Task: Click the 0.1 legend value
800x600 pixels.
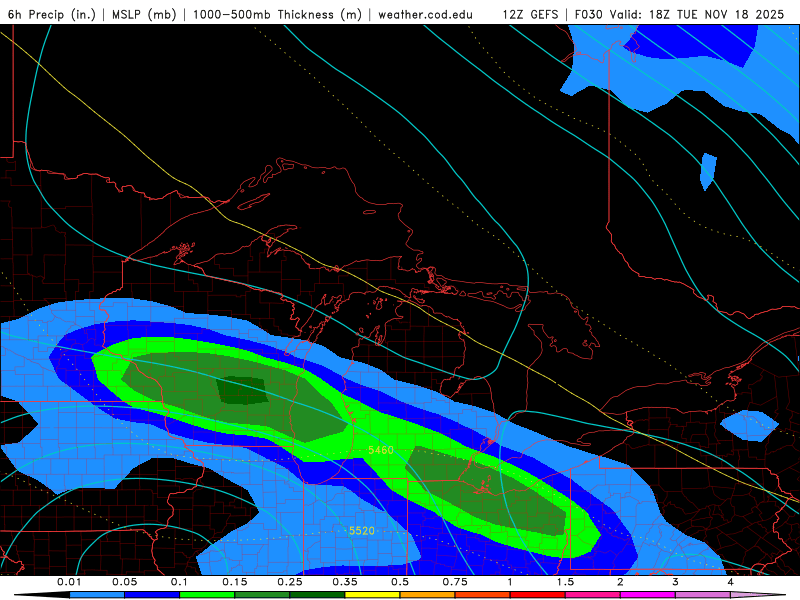Action: (x=179, y=582)
